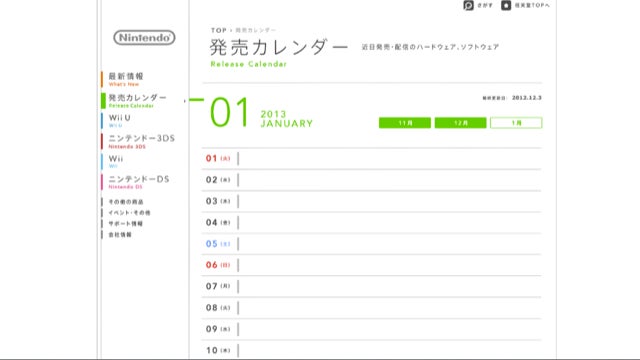Click イベント・その他 sidebar link
Screen dimensions: 640x360
point(129,213)
